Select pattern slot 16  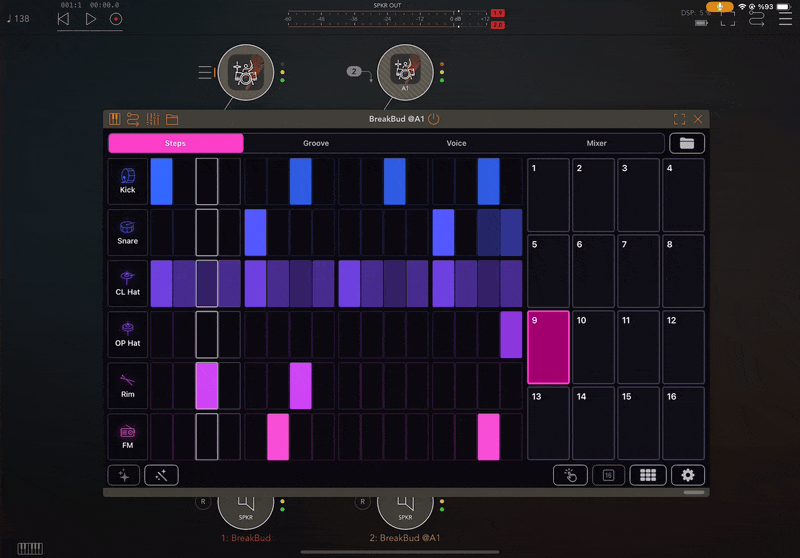684,423
